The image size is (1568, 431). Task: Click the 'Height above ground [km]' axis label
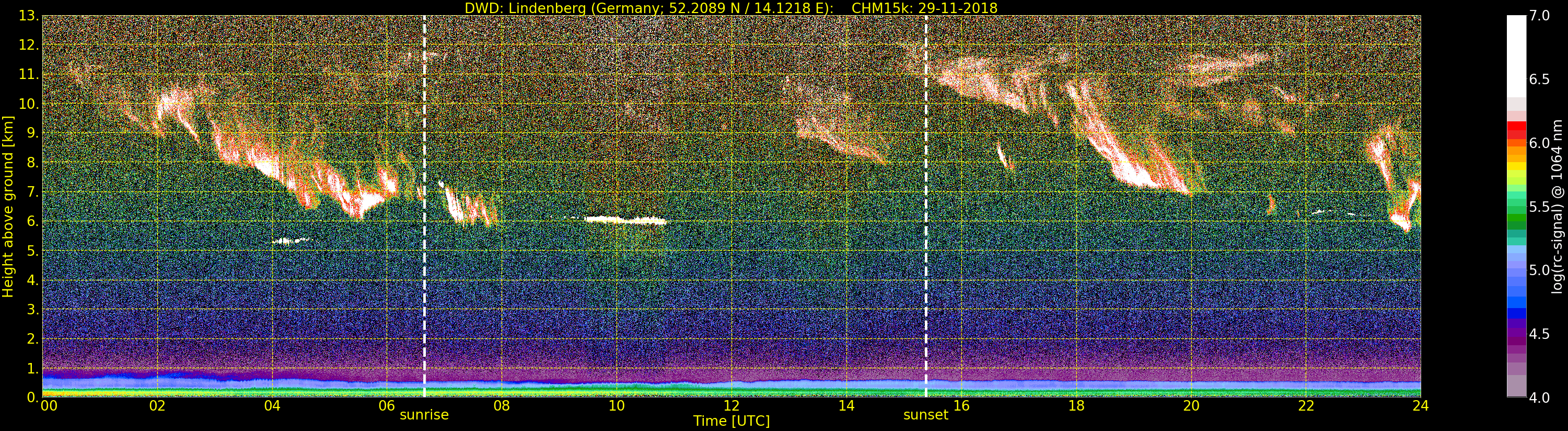click(8, 207)
